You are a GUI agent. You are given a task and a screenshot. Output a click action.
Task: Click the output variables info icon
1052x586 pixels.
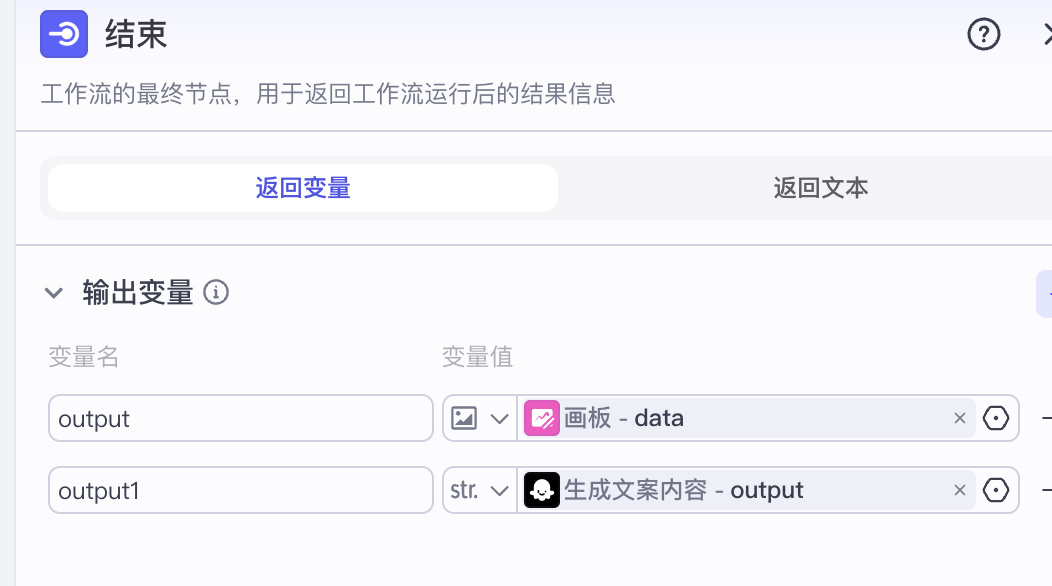[x=216, y=292]
